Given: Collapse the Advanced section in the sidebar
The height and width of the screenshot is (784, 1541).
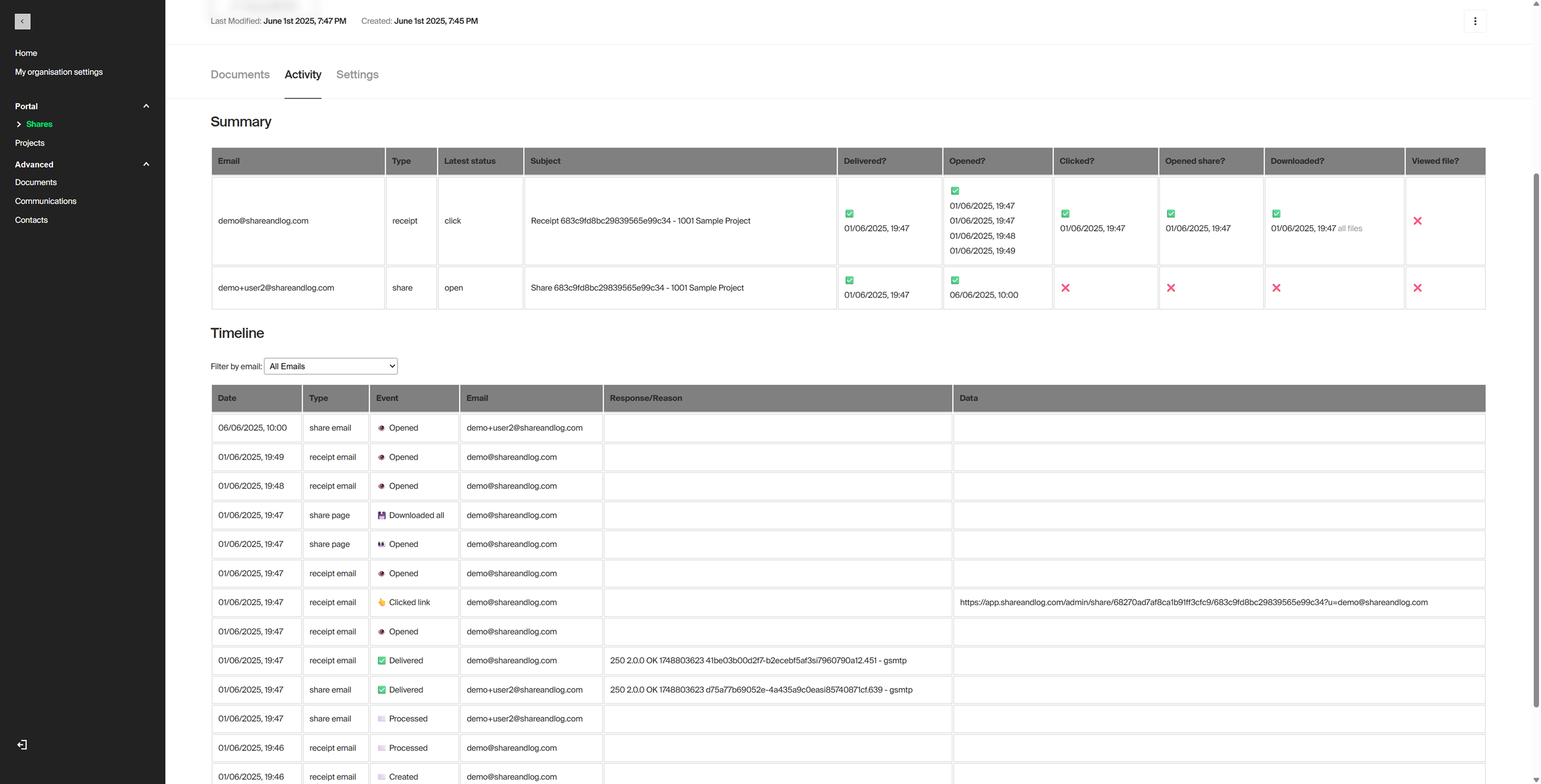Looking at the screenshot, I should 146,164.
